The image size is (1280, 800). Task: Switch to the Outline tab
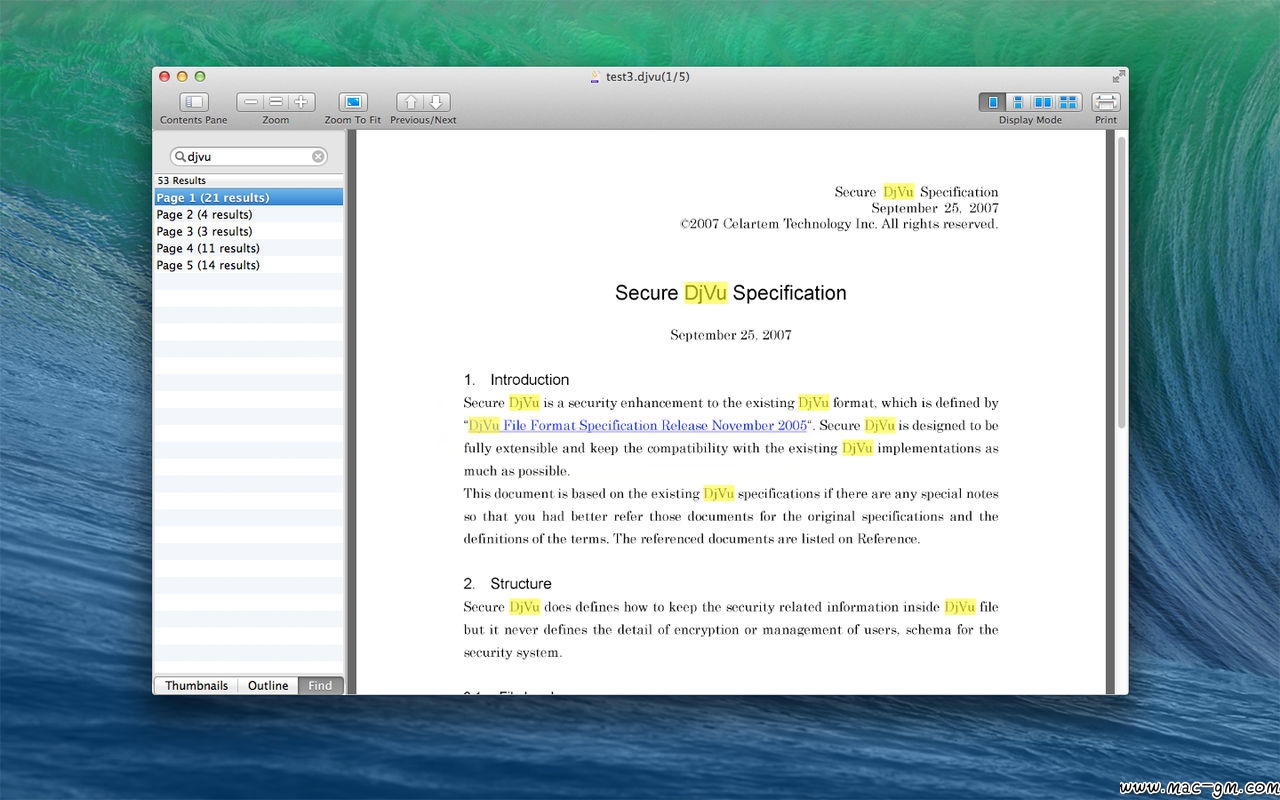click(268, 685)
